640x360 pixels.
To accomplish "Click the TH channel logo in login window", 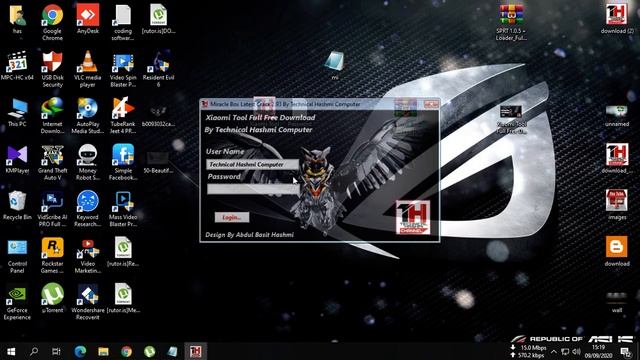I will click(x=413, y=217).
